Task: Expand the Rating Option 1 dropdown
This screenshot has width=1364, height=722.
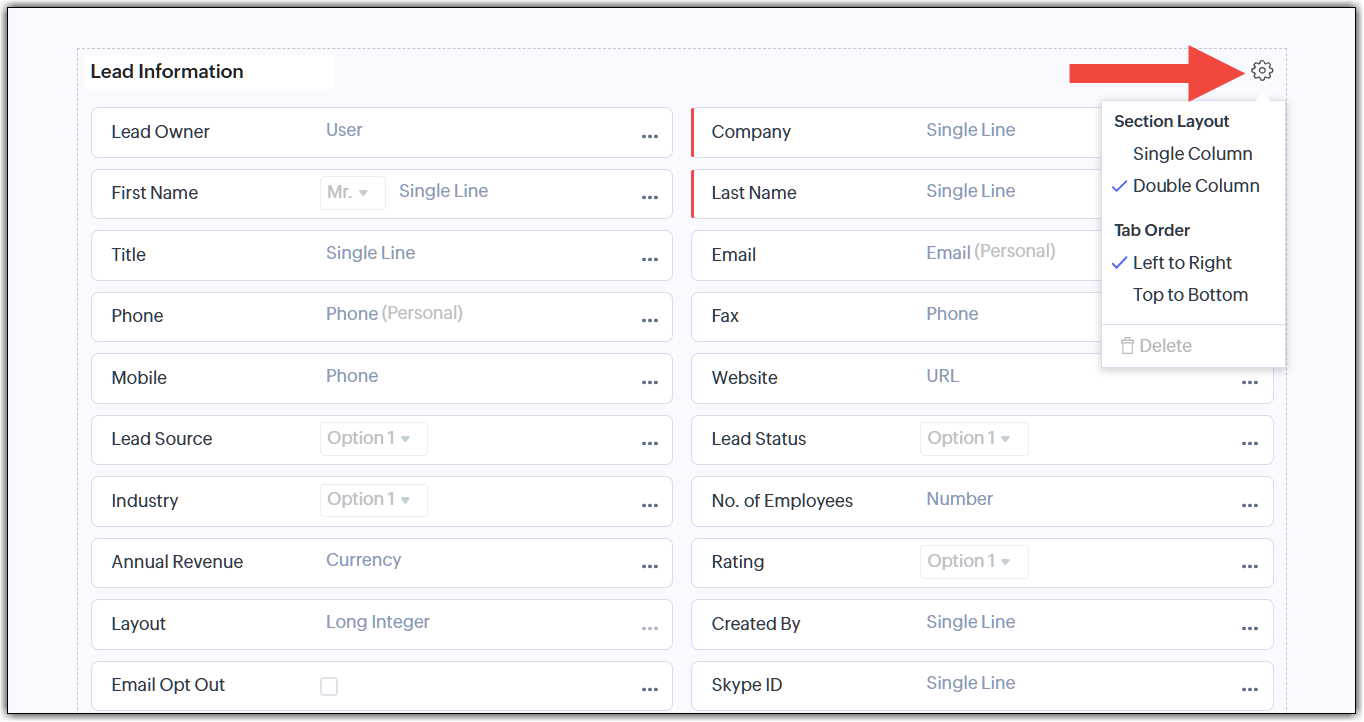Action: pos(973,562)
